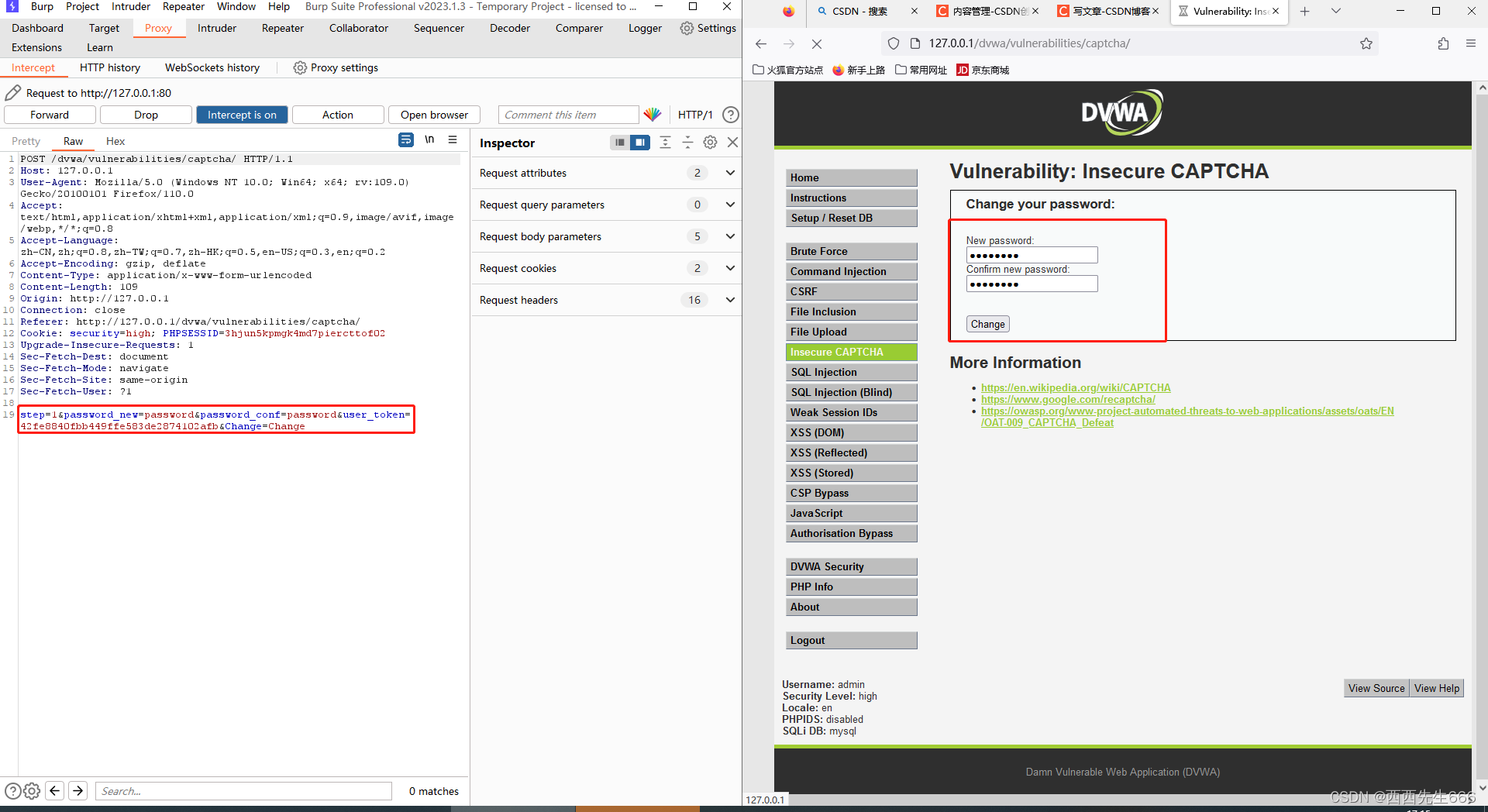Open search settings gear in the bottom bar

coord(32,791)
